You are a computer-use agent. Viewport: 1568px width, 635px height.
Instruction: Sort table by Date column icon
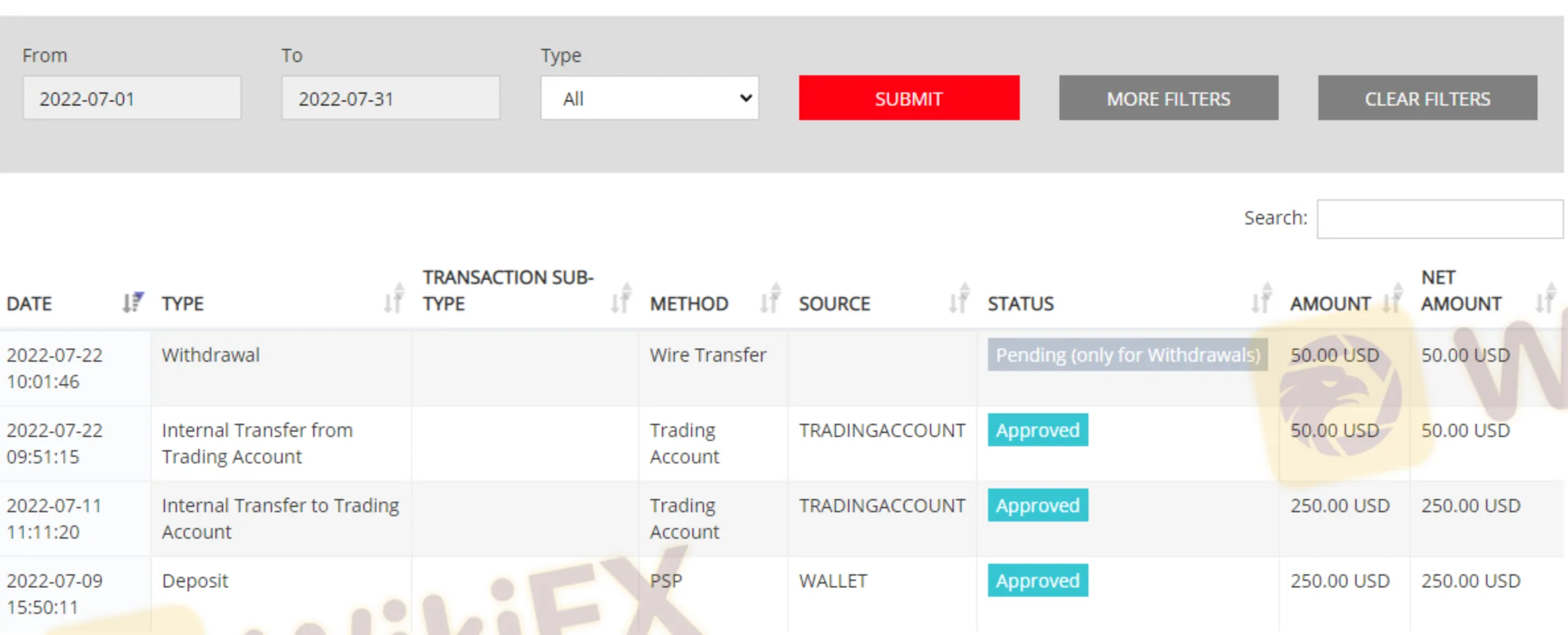(132, 302)
